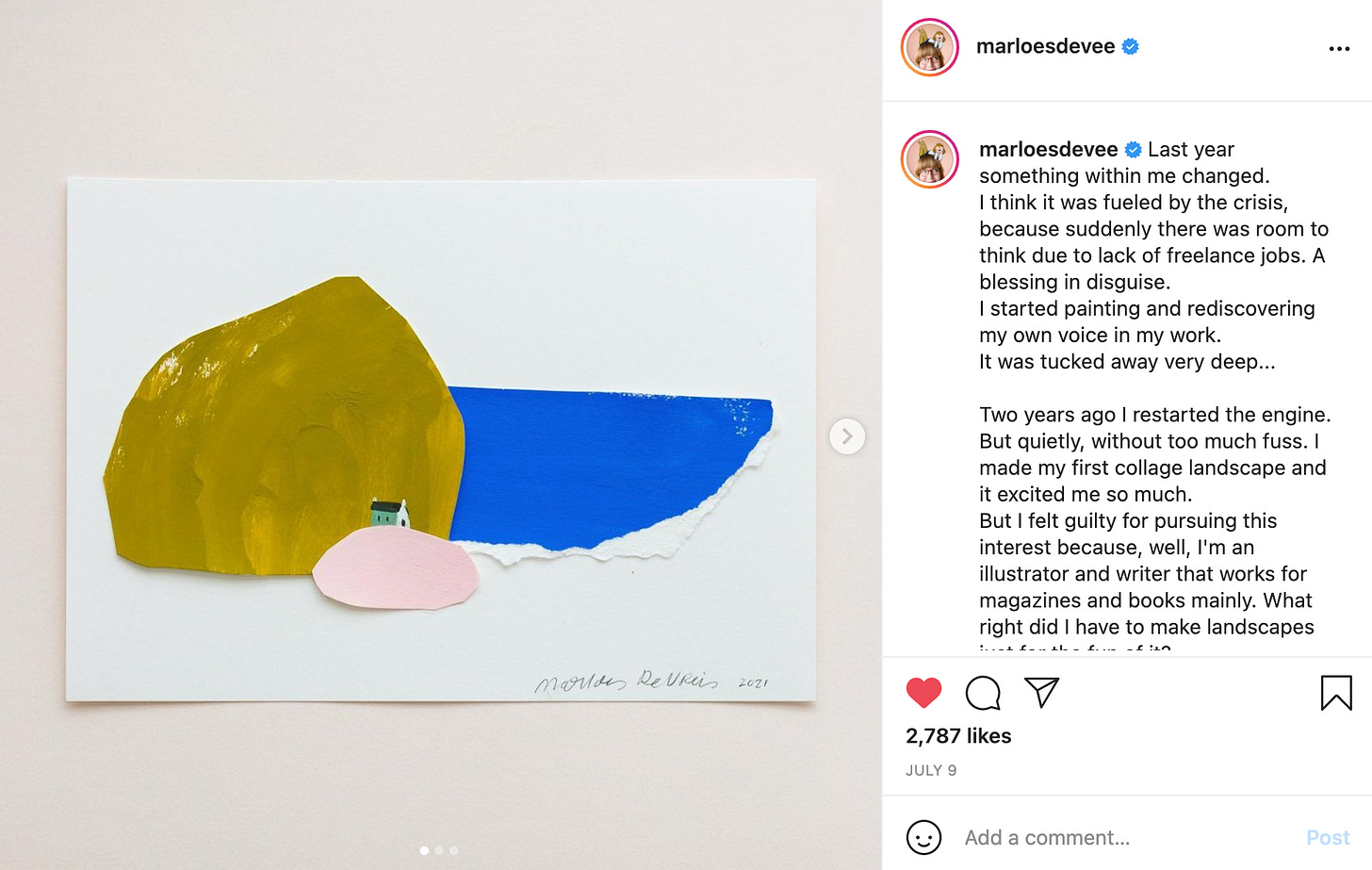Open emoji picker smiley icon
The height and width of the screenshot is (870, 1372).
point(923,837)
